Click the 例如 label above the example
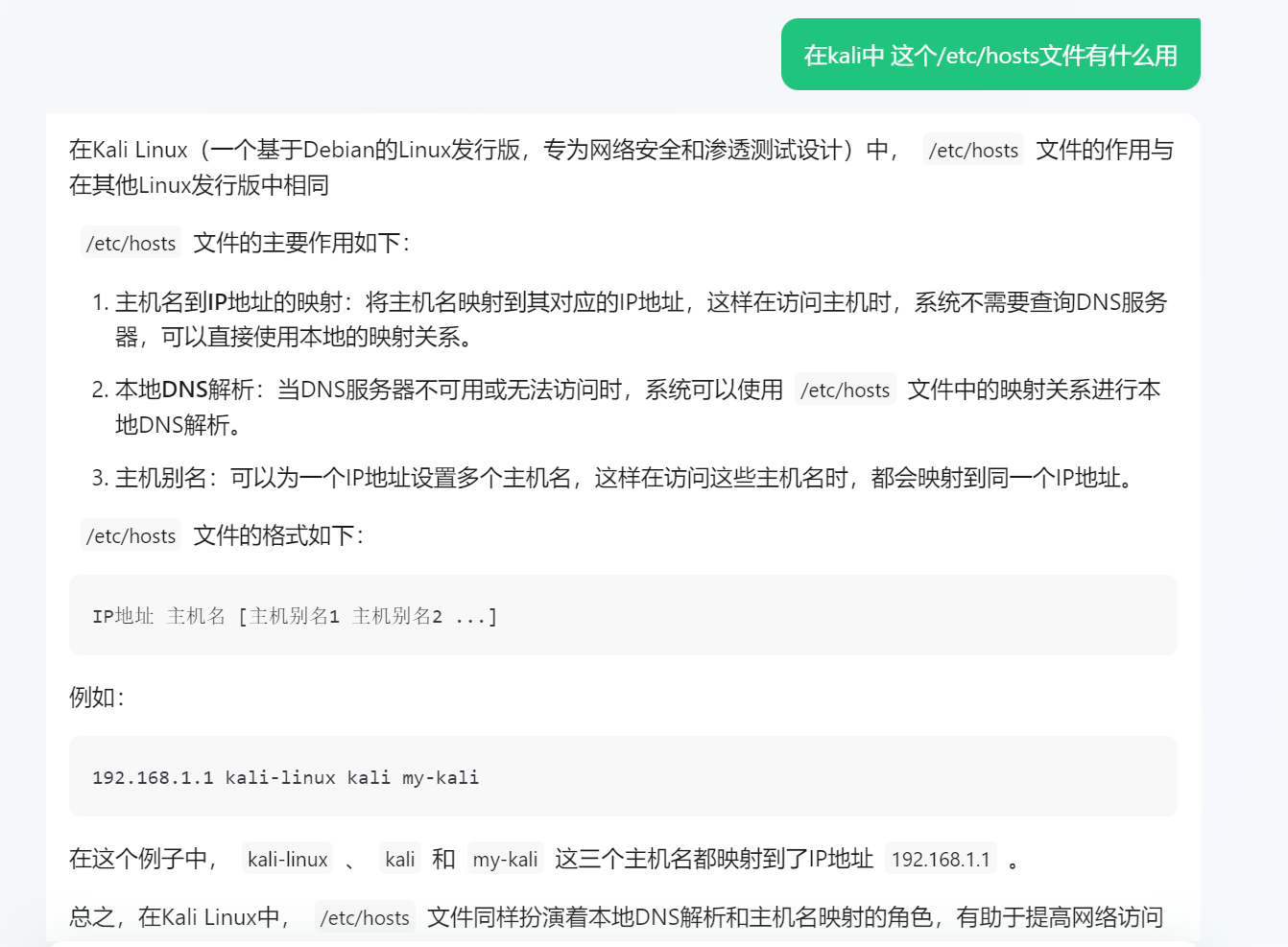 (96, 698)
